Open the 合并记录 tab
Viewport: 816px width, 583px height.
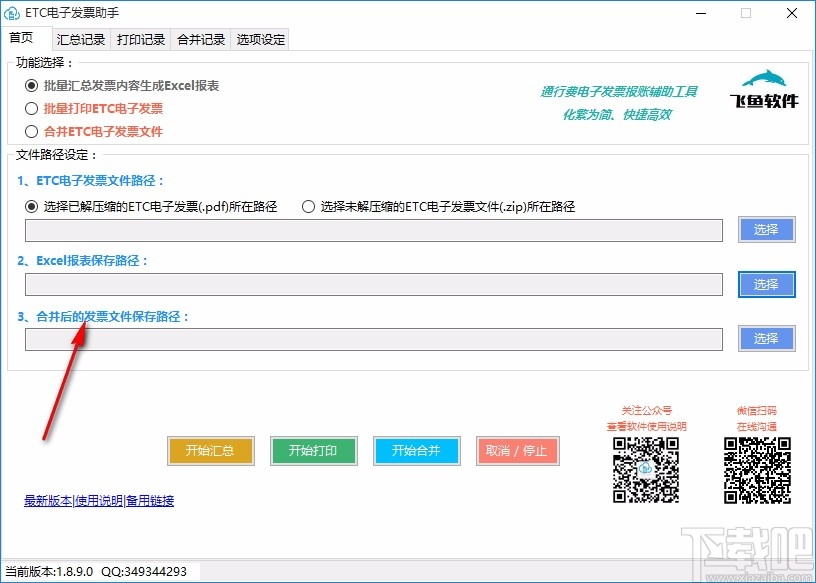(x=199, y=40)
